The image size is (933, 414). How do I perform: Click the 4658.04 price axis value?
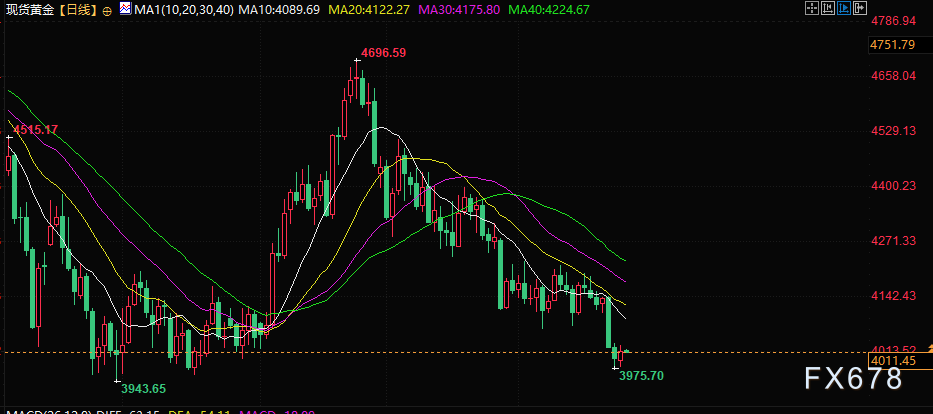(893, 76)
